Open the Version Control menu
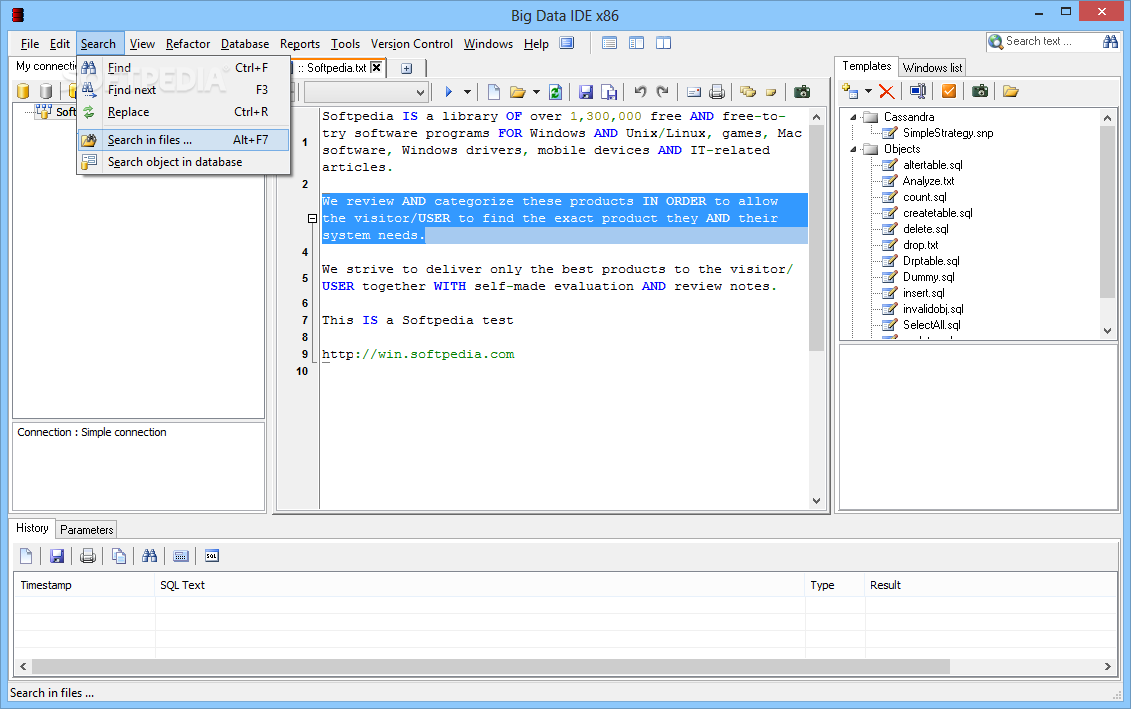The height and width of the screenshot is (709, 1131). (x=412, y=44)
